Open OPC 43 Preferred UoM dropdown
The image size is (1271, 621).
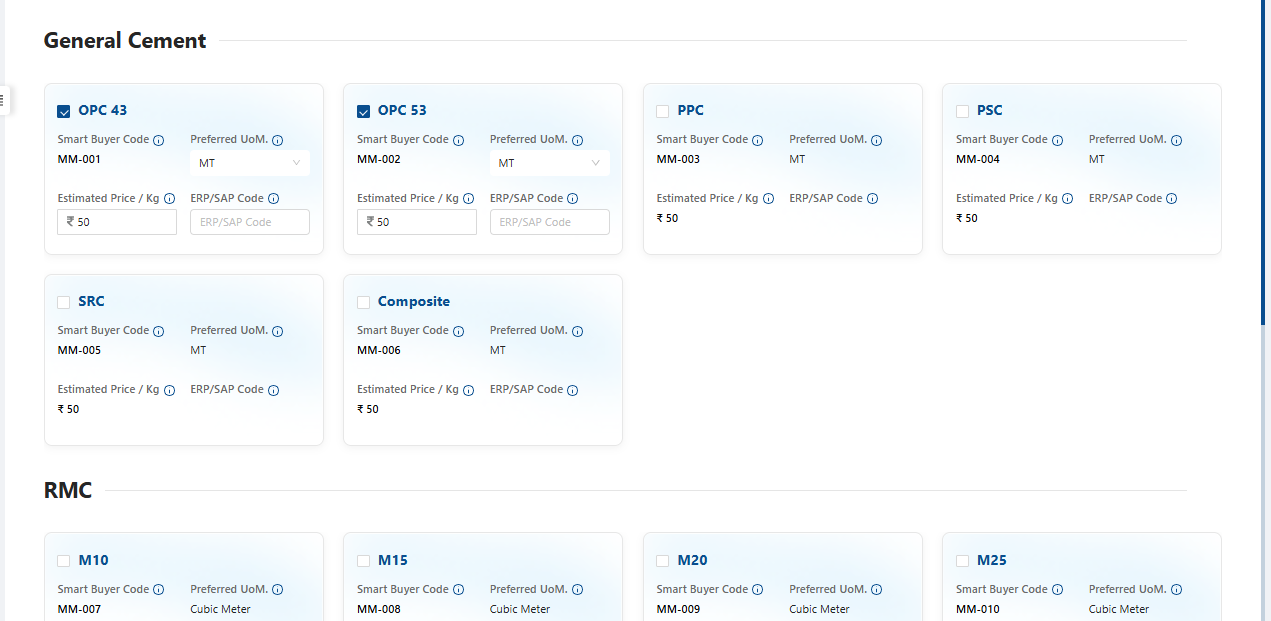tap(250, 163)
